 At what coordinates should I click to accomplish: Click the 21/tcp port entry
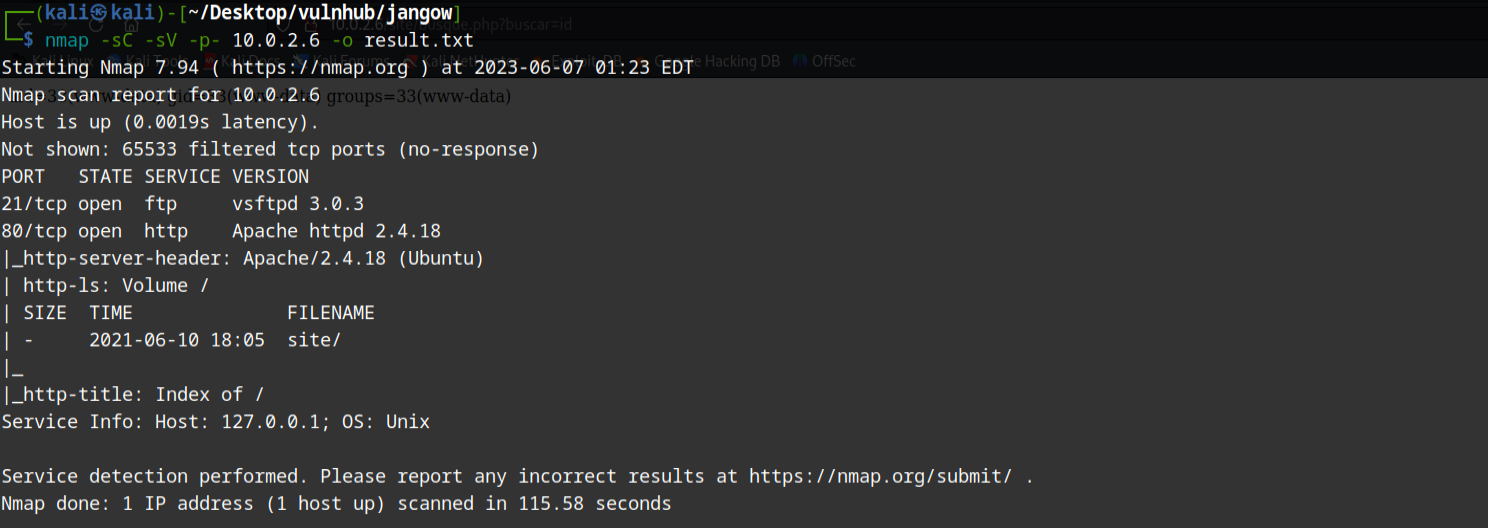point(33,204)
